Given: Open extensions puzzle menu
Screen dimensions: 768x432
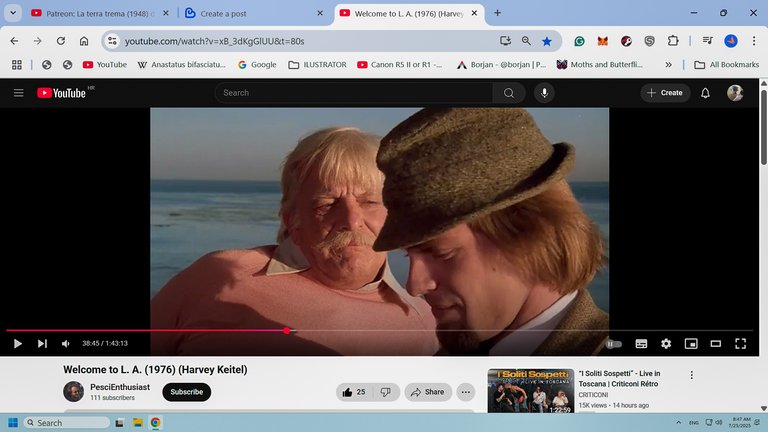Looking at the screenshot, I should point(673,41).
